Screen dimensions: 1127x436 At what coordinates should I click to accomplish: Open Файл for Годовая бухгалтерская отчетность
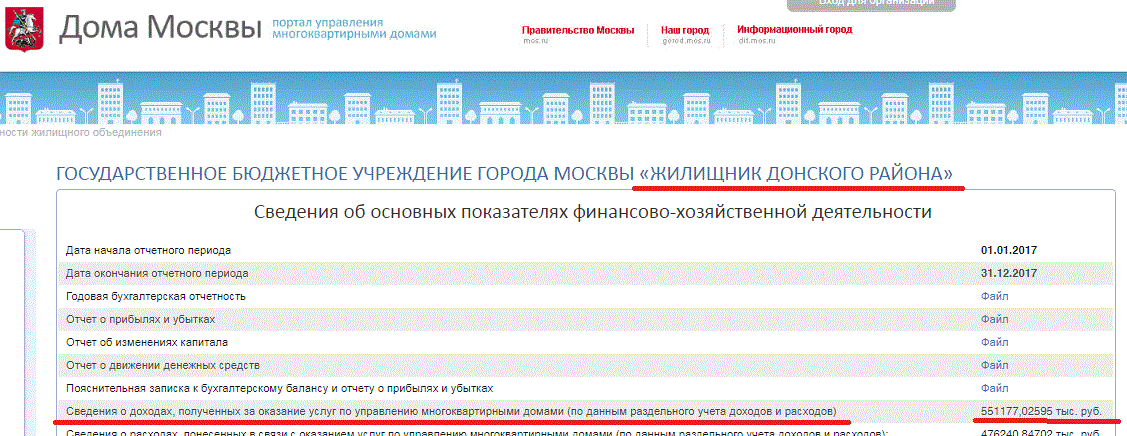pos(995,296)
